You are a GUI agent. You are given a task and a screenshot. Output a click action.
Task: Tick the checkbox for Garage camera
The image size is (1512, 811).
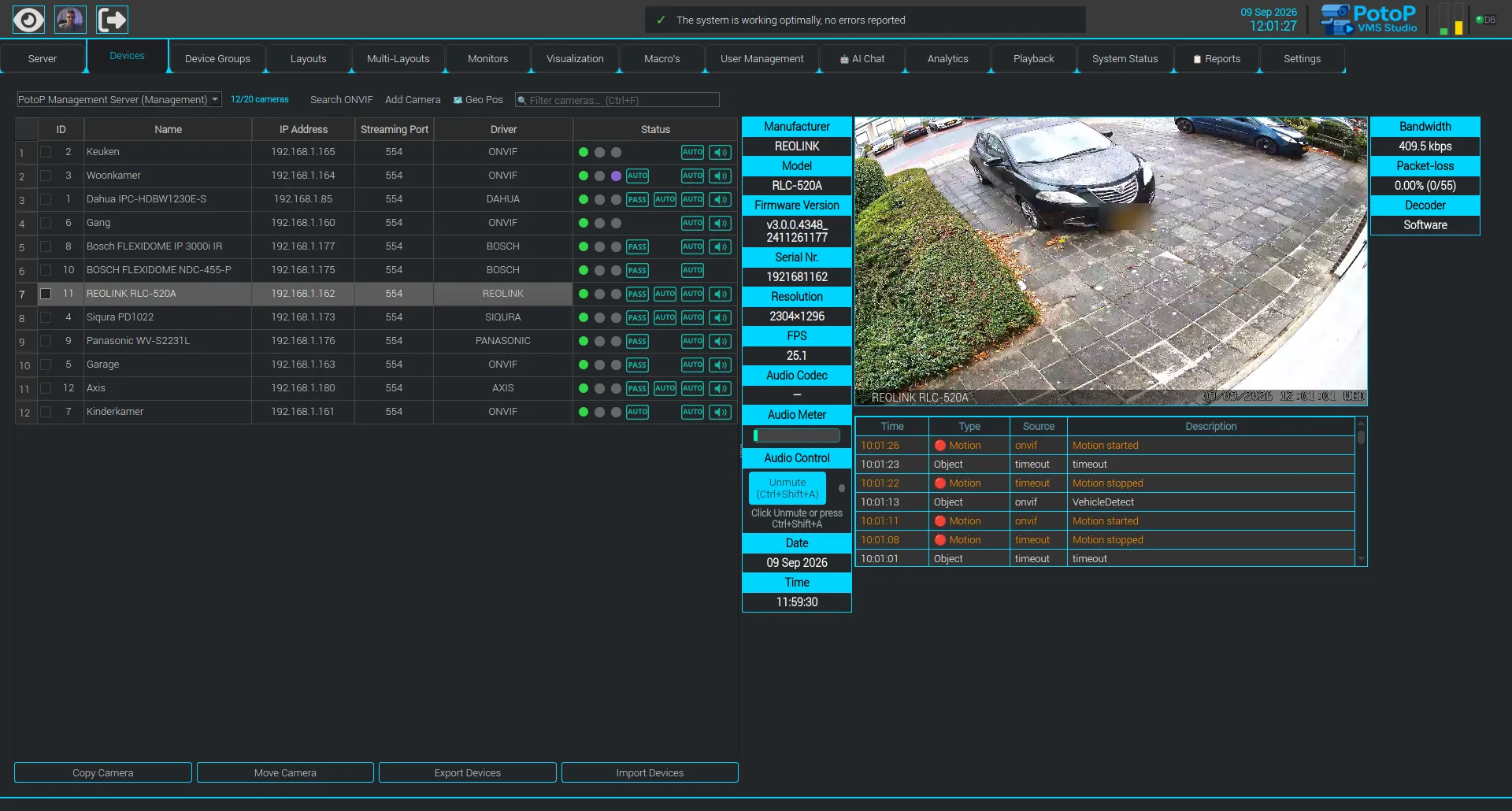coord(46,365)
